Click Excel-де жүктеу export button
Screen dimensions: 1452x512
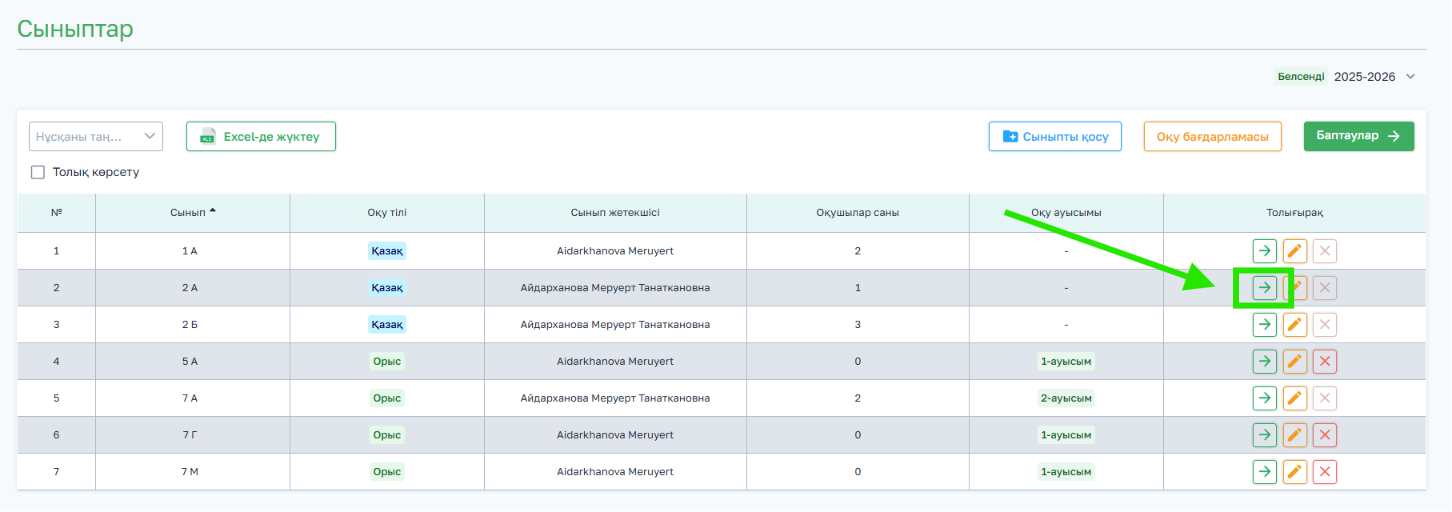261,137
